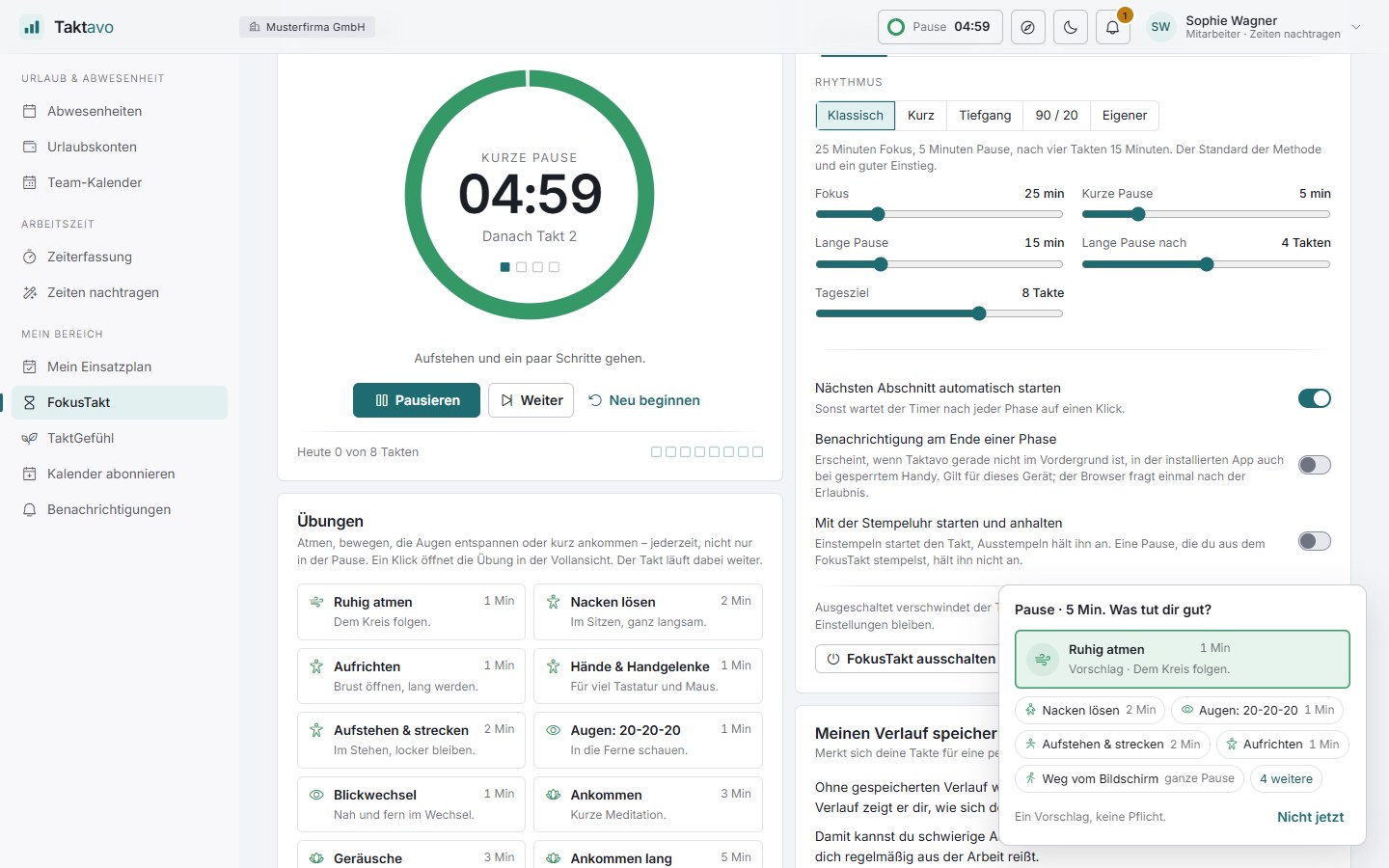Viewport: 1389px width, 868px height.
Task: Open the Augen: 20-20-20 exercise card
Action: pos(648,740)
